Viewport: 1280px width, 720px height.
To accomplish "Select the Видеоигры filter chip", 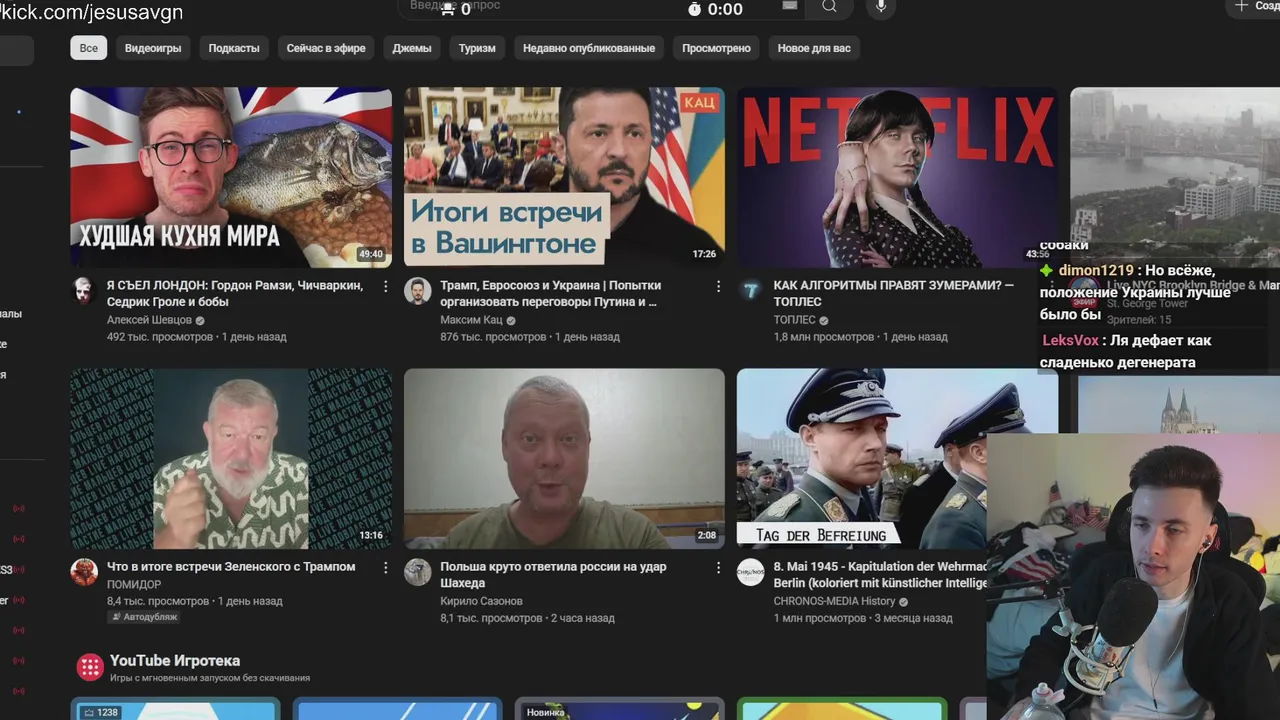I will (x=153, y=48).
